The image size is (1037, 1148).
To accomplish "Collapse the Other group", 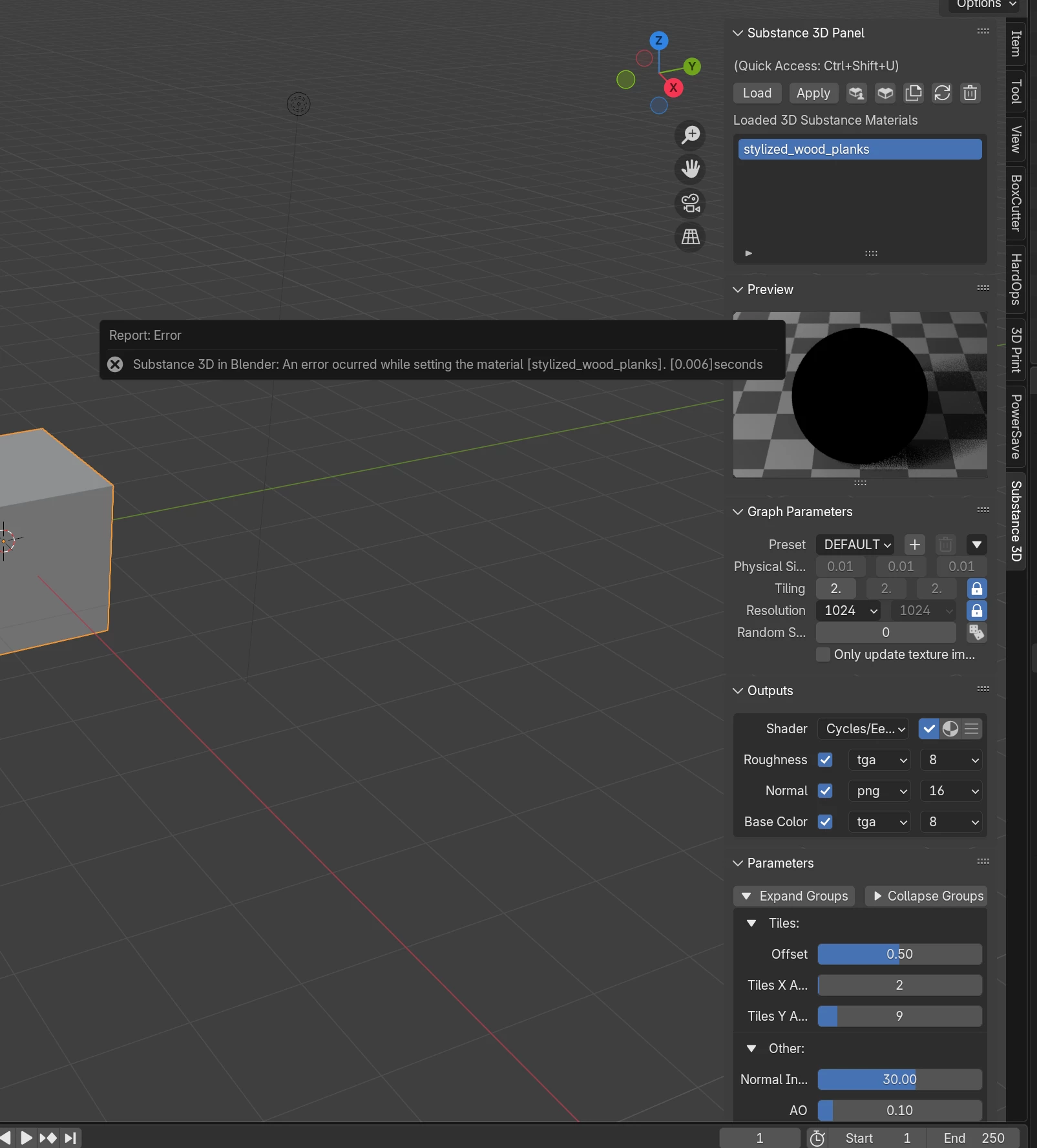I will (x=751, y=1049).
